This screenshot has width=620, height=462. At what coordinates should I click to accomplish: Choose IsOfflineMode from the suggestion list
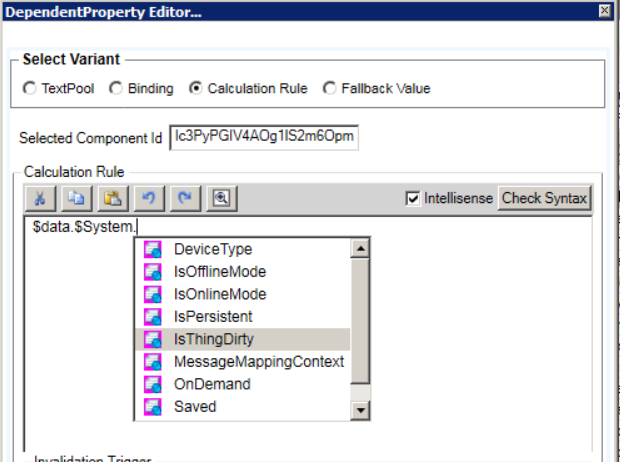(x=243, y=272)
